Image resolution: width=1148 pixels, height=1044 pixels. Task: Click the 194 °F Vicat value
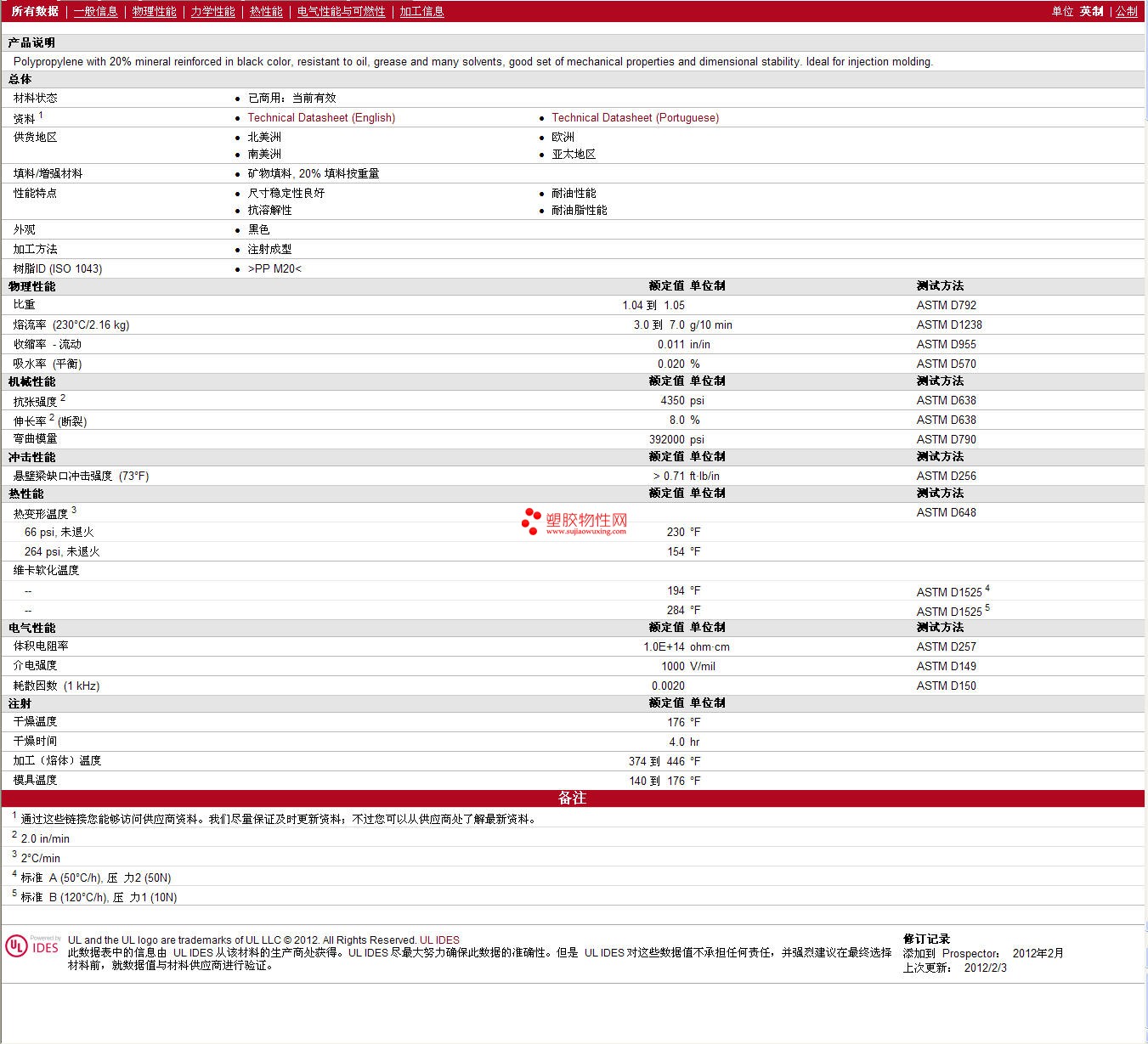684,590
